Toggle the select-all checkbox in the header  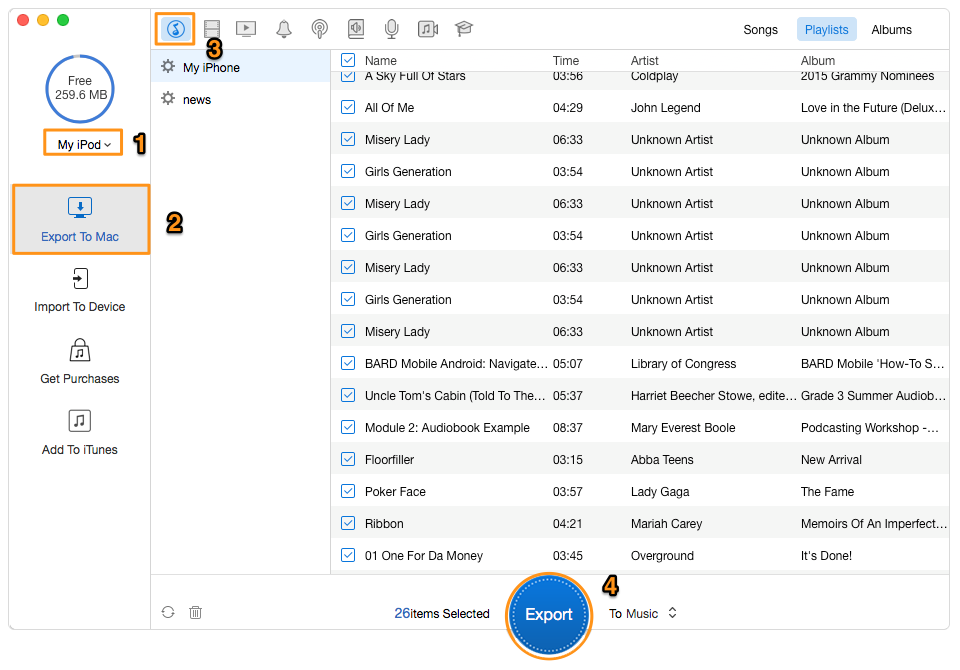(348, 60)
